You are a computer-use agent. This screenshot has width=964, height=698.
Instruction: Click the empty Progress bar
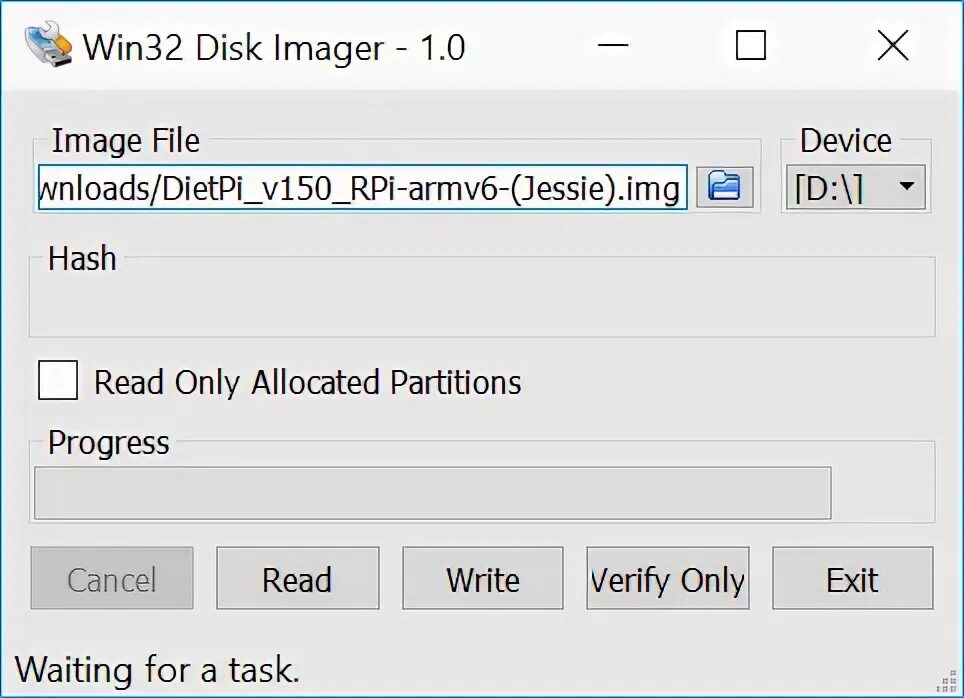433,493
